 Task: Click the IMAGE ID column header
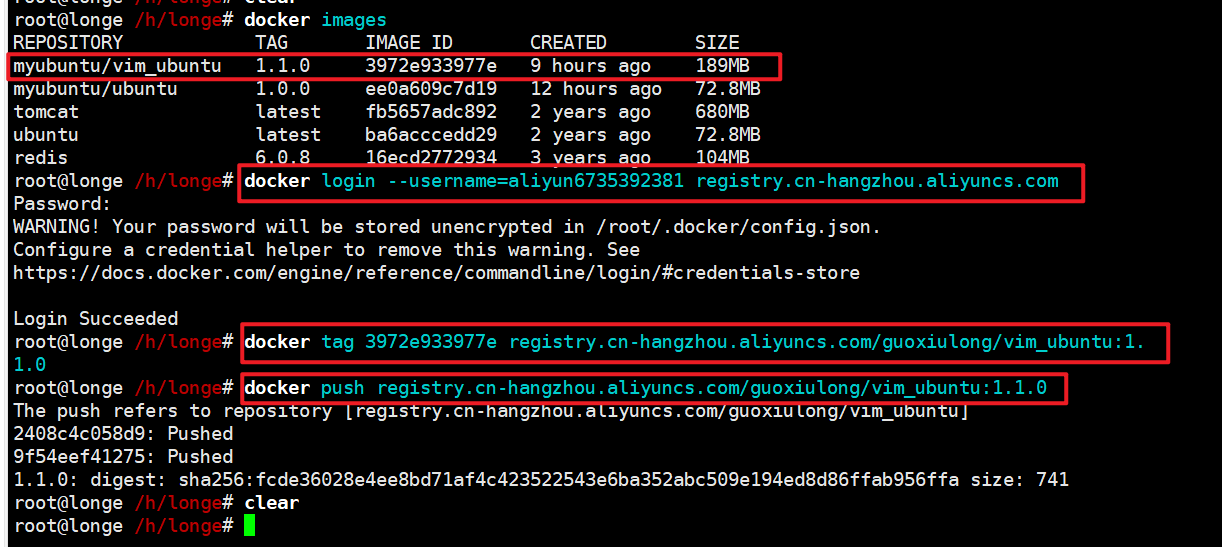tap(409, 43)
